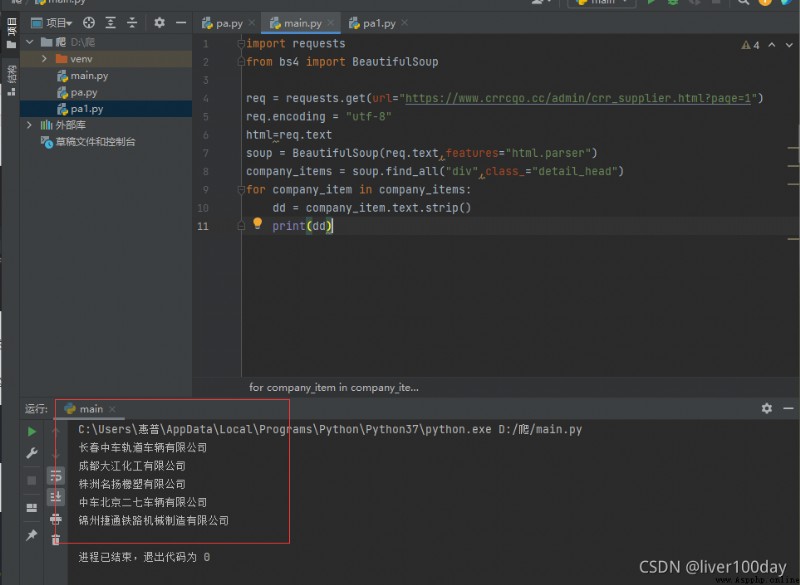Collapse the 爬 root project folder
This screenshot has height=585, width=800.
pyautogui.click(x=30, y=42)
